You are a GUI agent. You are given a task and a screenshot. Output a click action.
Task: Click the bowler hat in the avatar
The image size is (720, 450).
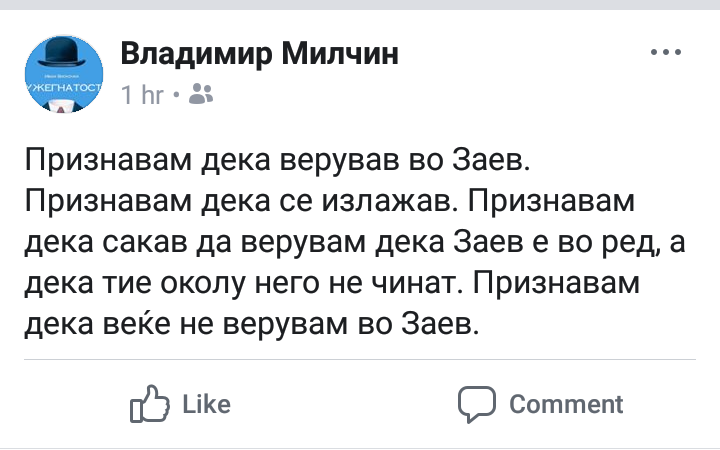pos(64,58)
